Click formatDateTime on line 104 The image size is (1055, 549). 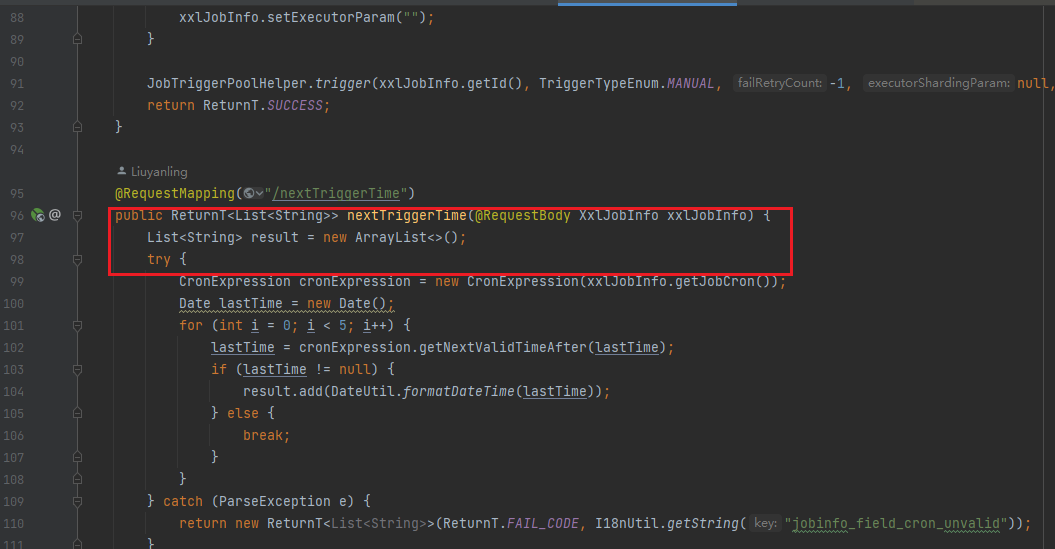click(x=458, y=392)
